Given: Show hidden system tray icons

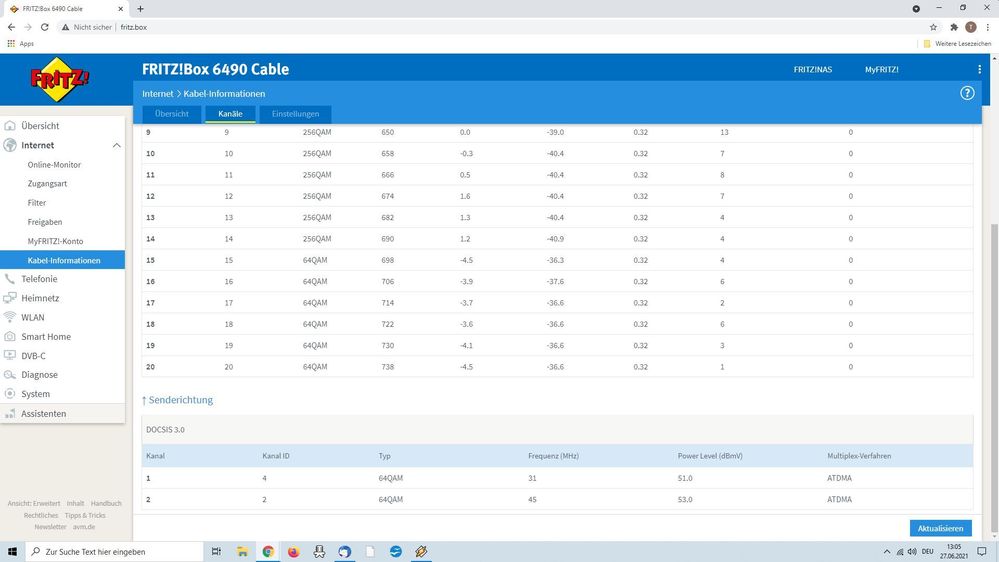Looking at the screenshot, I should coord(887,552).
